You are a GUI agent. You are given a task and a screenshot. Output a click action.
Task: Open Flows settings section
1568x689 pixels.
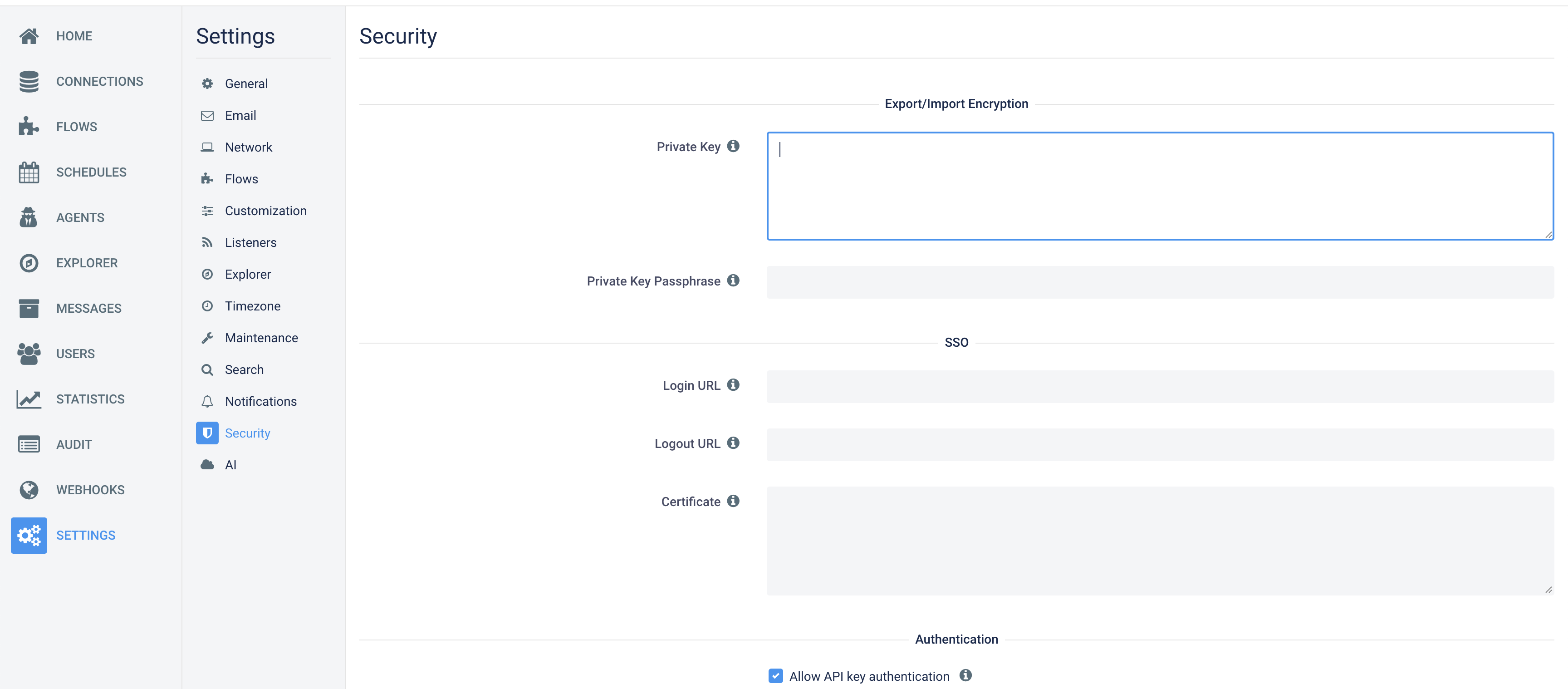tap(242, 179)
